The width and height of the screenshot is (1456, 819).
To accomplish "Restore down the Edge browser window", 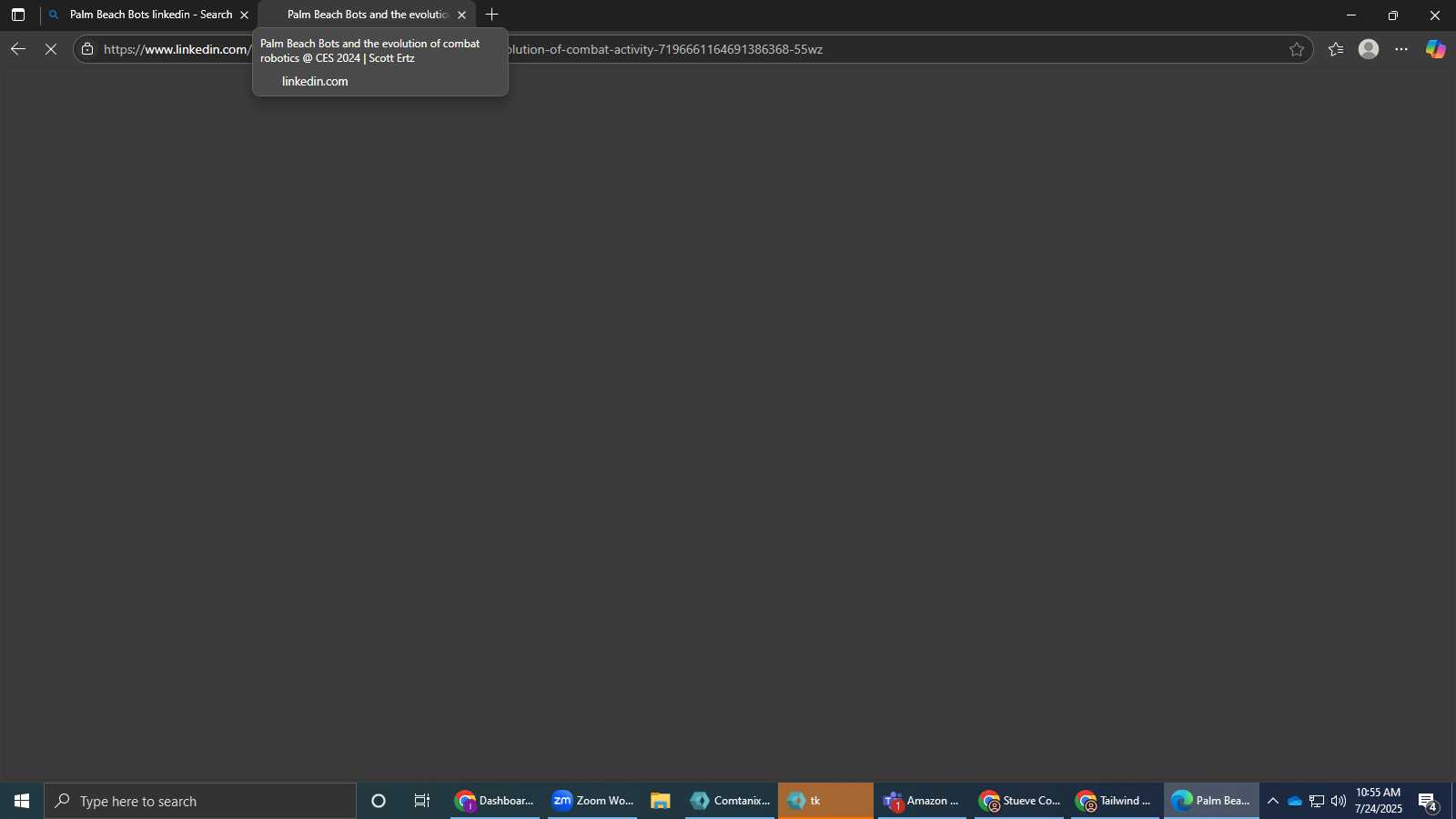I will (x=1393, y=15).
